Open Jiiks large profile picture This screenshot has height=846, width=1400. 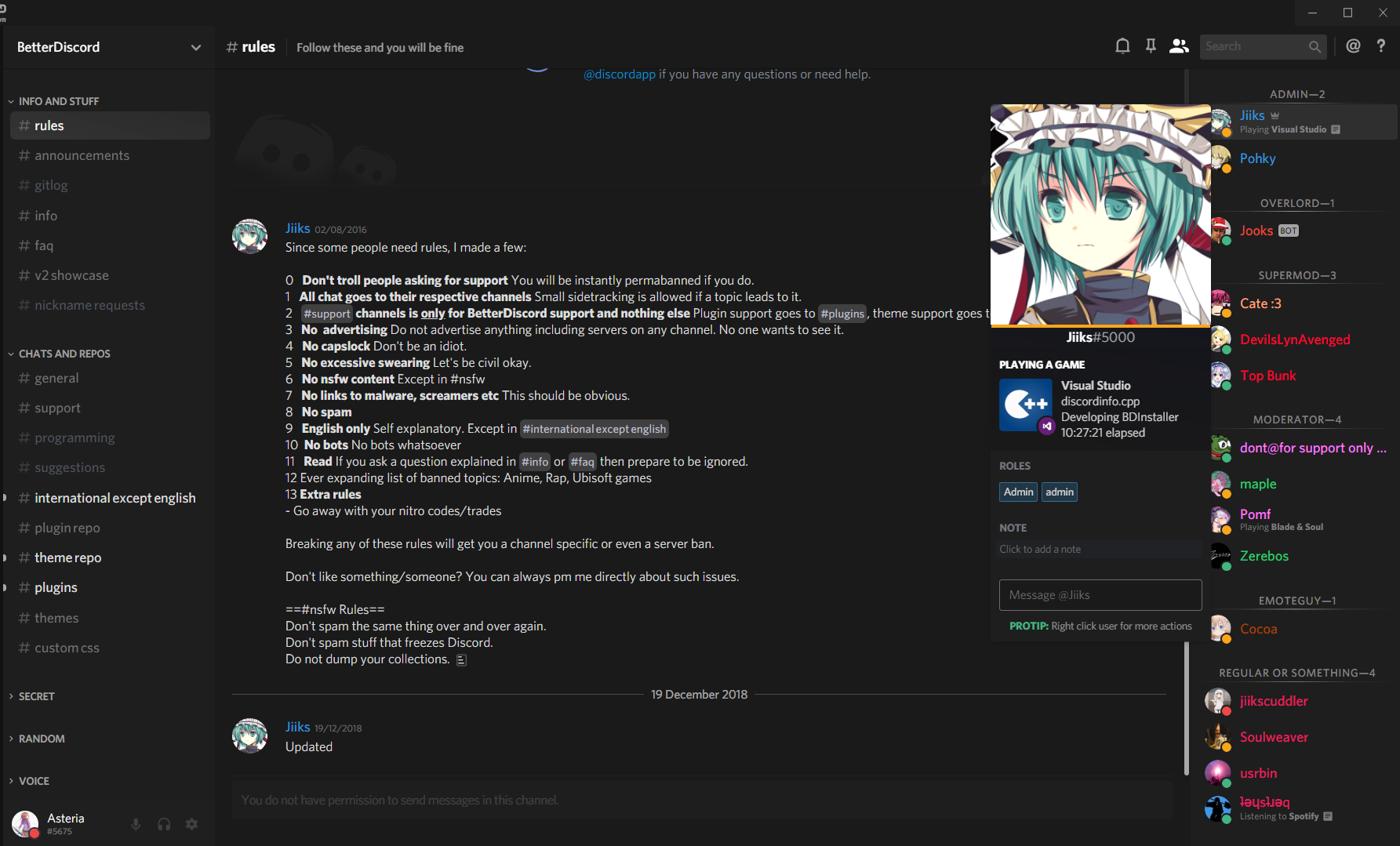coord(1100,215)
